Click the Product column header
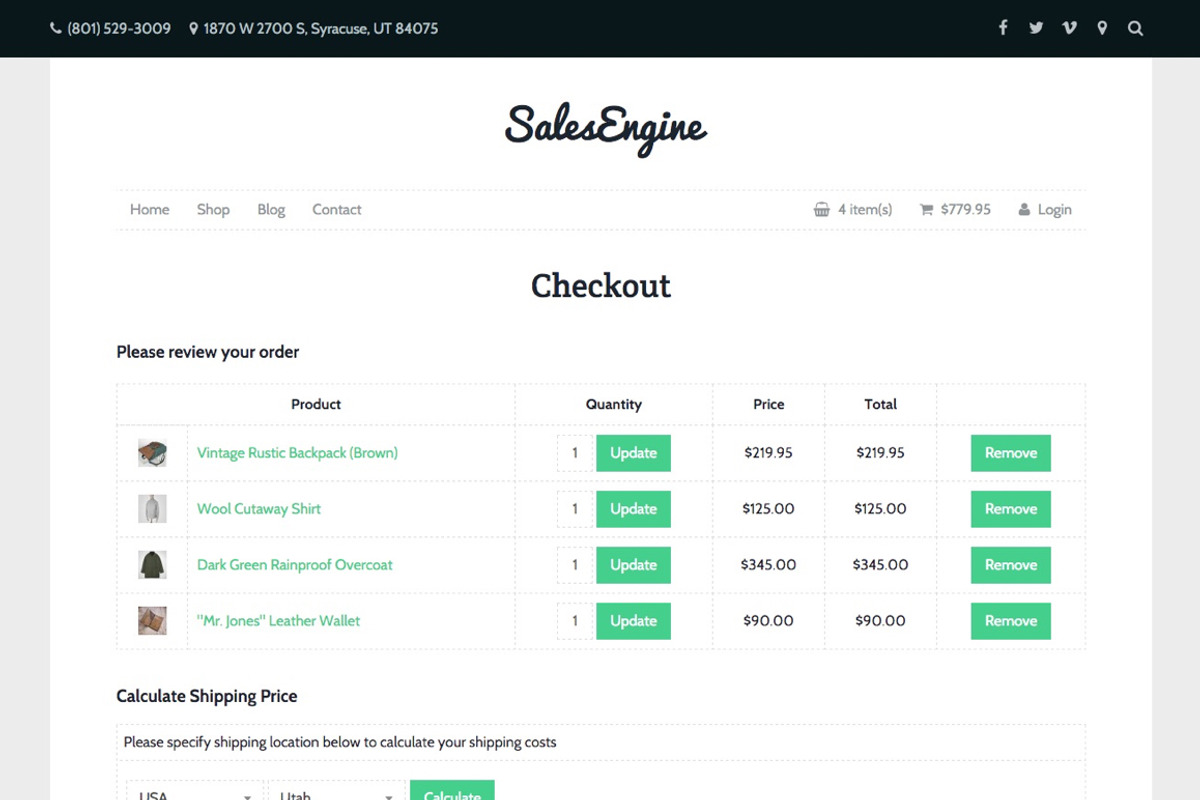Image resolution: width=1200 pixels, height=800 pixels. (x=316, y=405)
